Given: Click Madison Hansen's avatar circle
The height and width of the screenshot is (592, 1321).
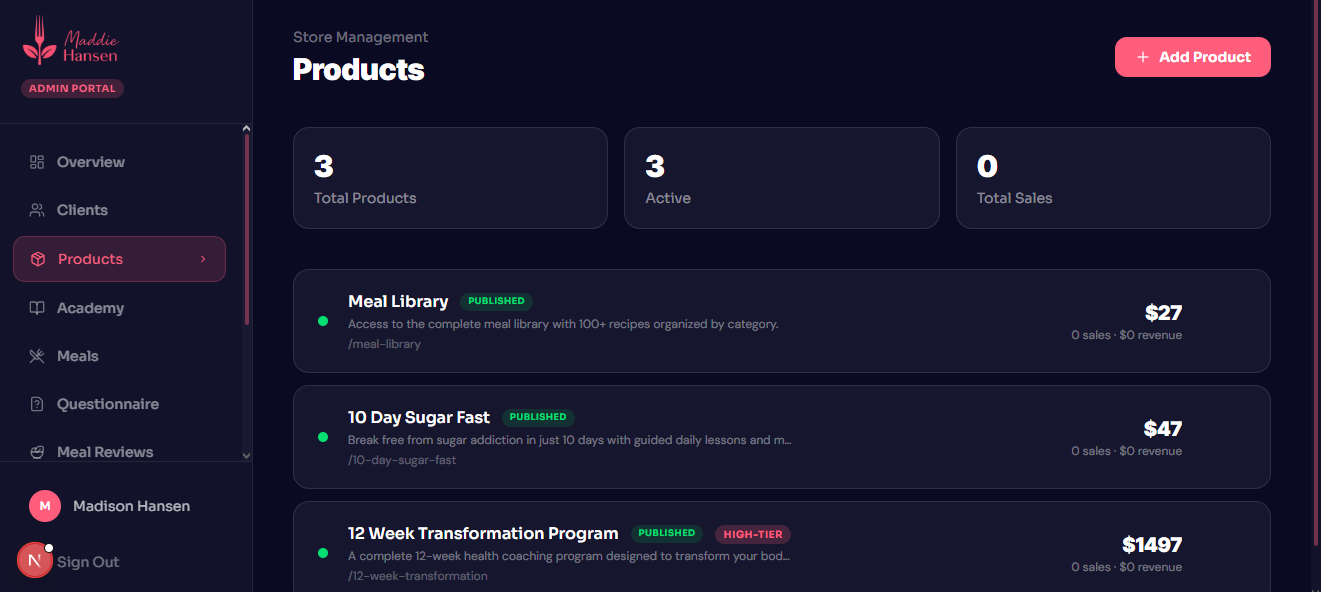Looking at the screenshot, I should 44,506.
